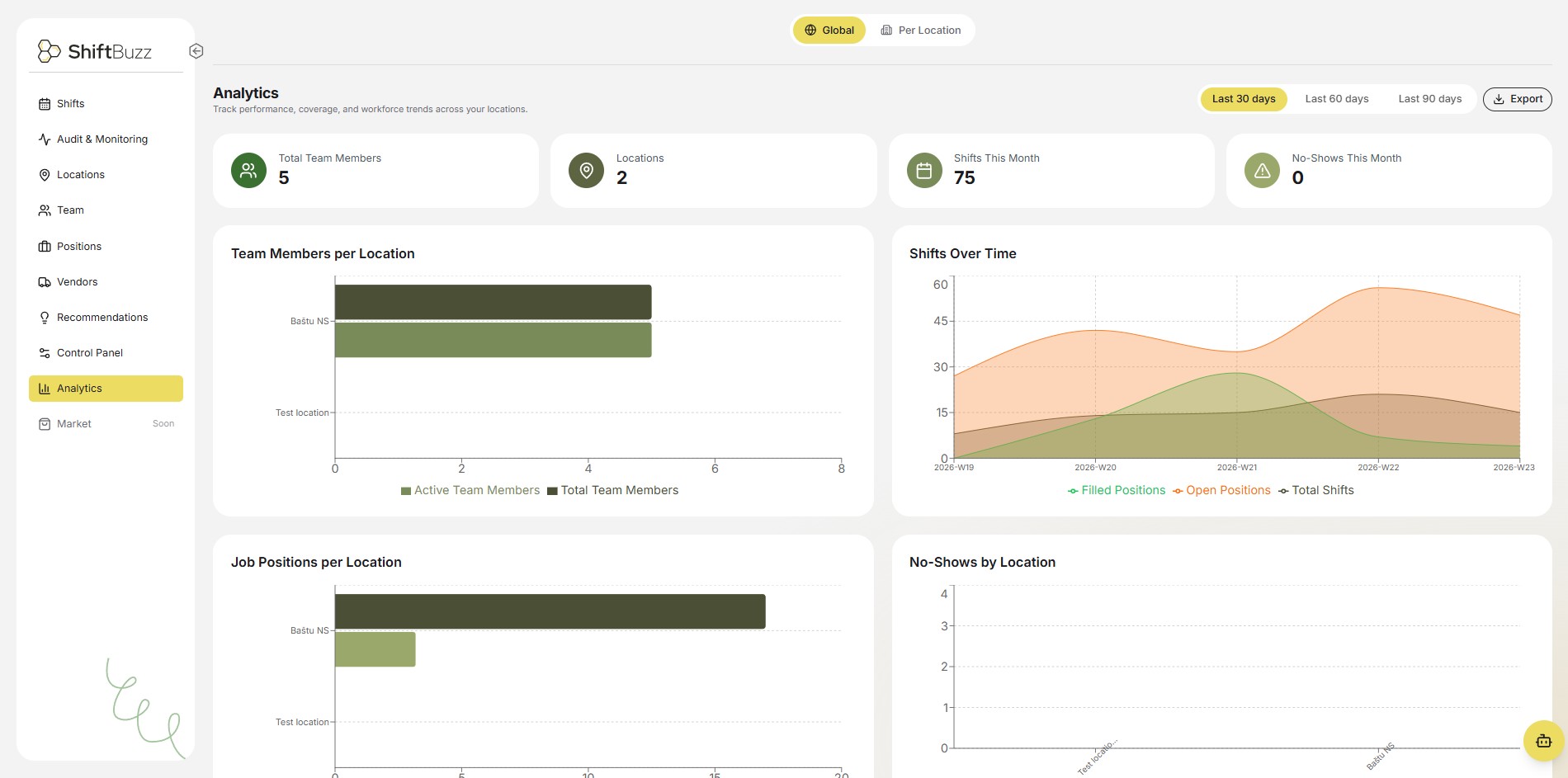This screenshot has height=778, width=1568.
Task: Toggle Open Positions legend series
Action: tap(1221, 490)
